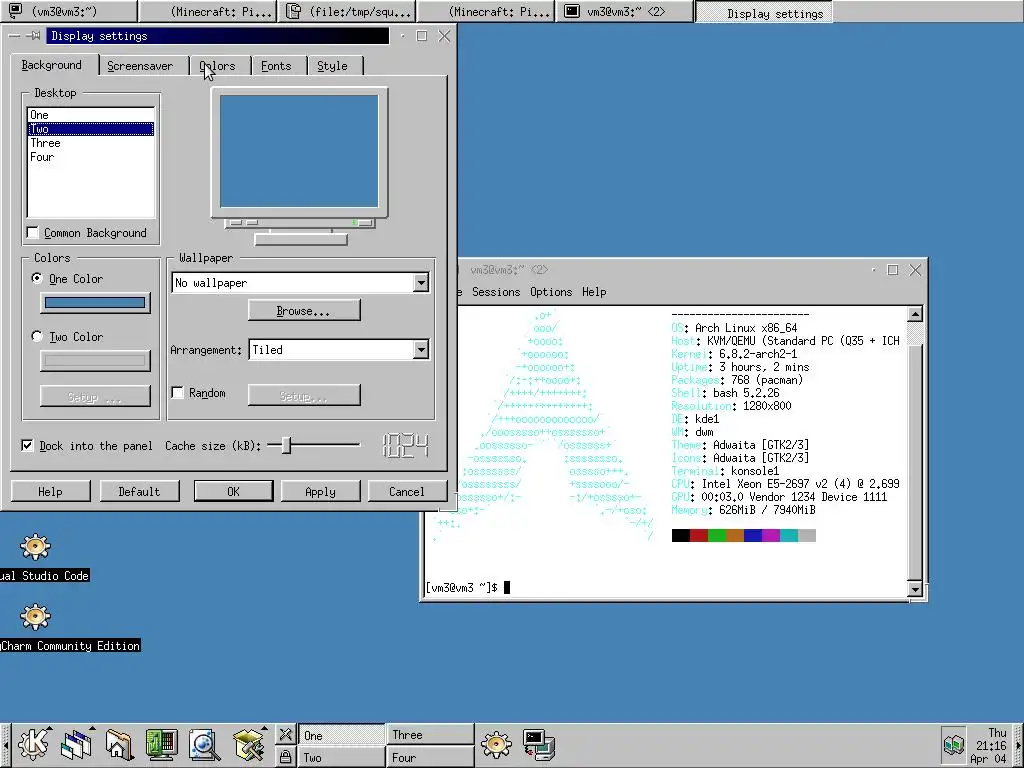Click the two-computers system tray icon
The width and height of the screenshot is (1024, 768).
coord(953,744)
